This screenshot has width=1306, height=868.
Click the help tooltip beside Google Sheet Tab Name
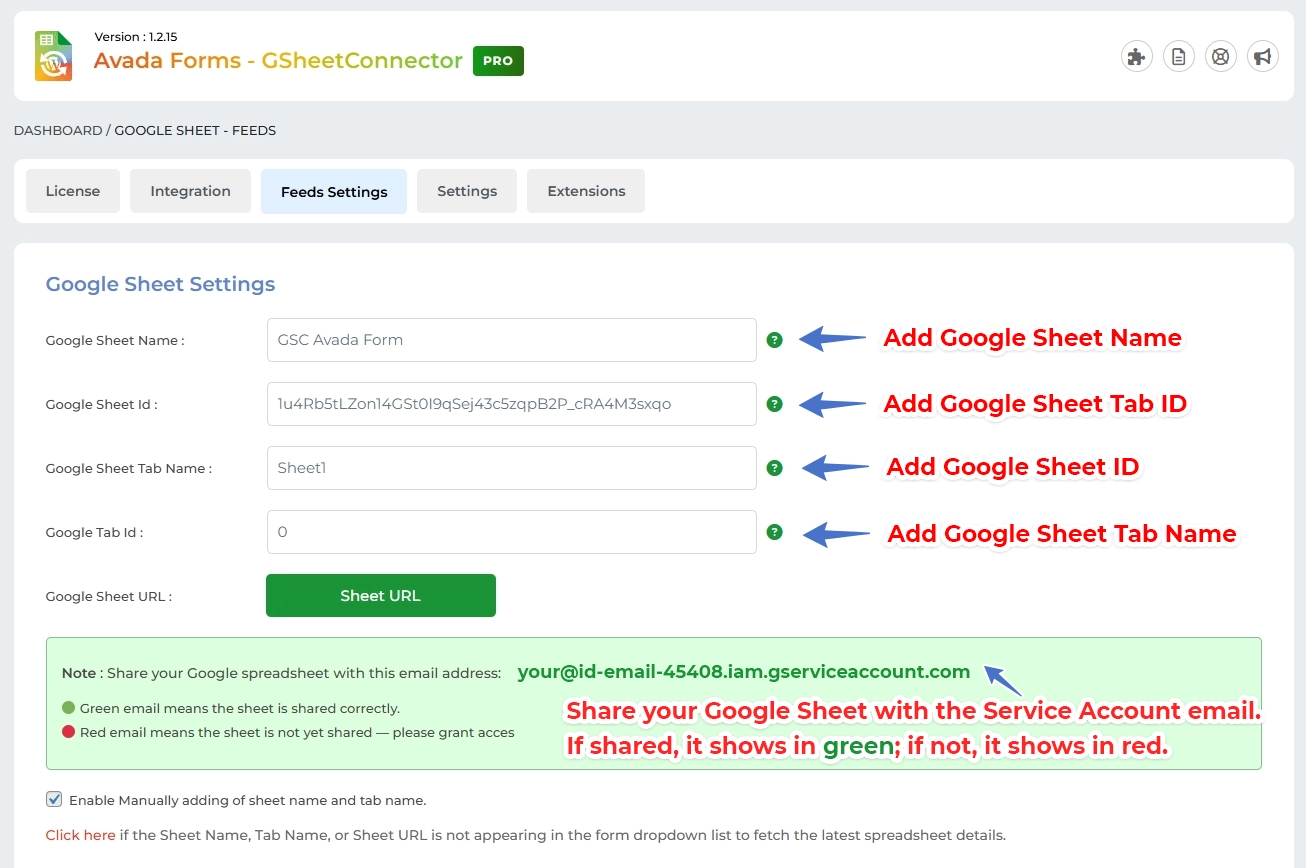(775, 467)
